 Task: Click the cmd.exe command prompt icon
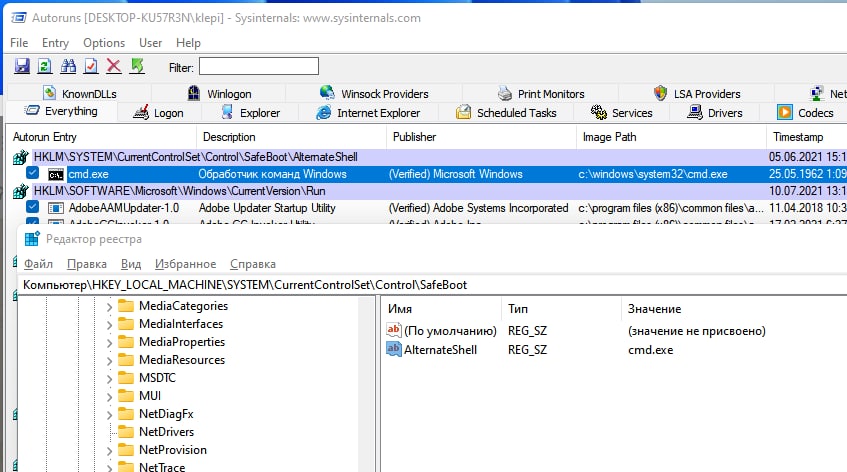pyautogui.click(x=56, y=174)
